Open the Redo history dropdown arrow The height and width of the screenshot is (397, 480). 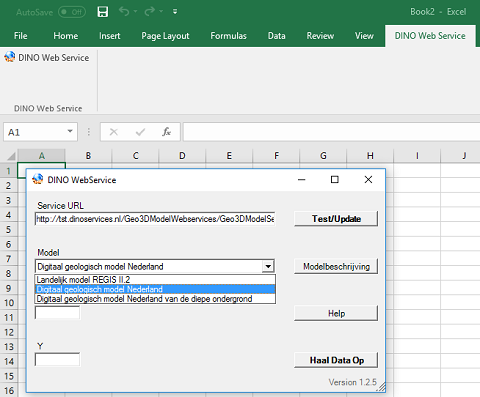tap(161, 12)
